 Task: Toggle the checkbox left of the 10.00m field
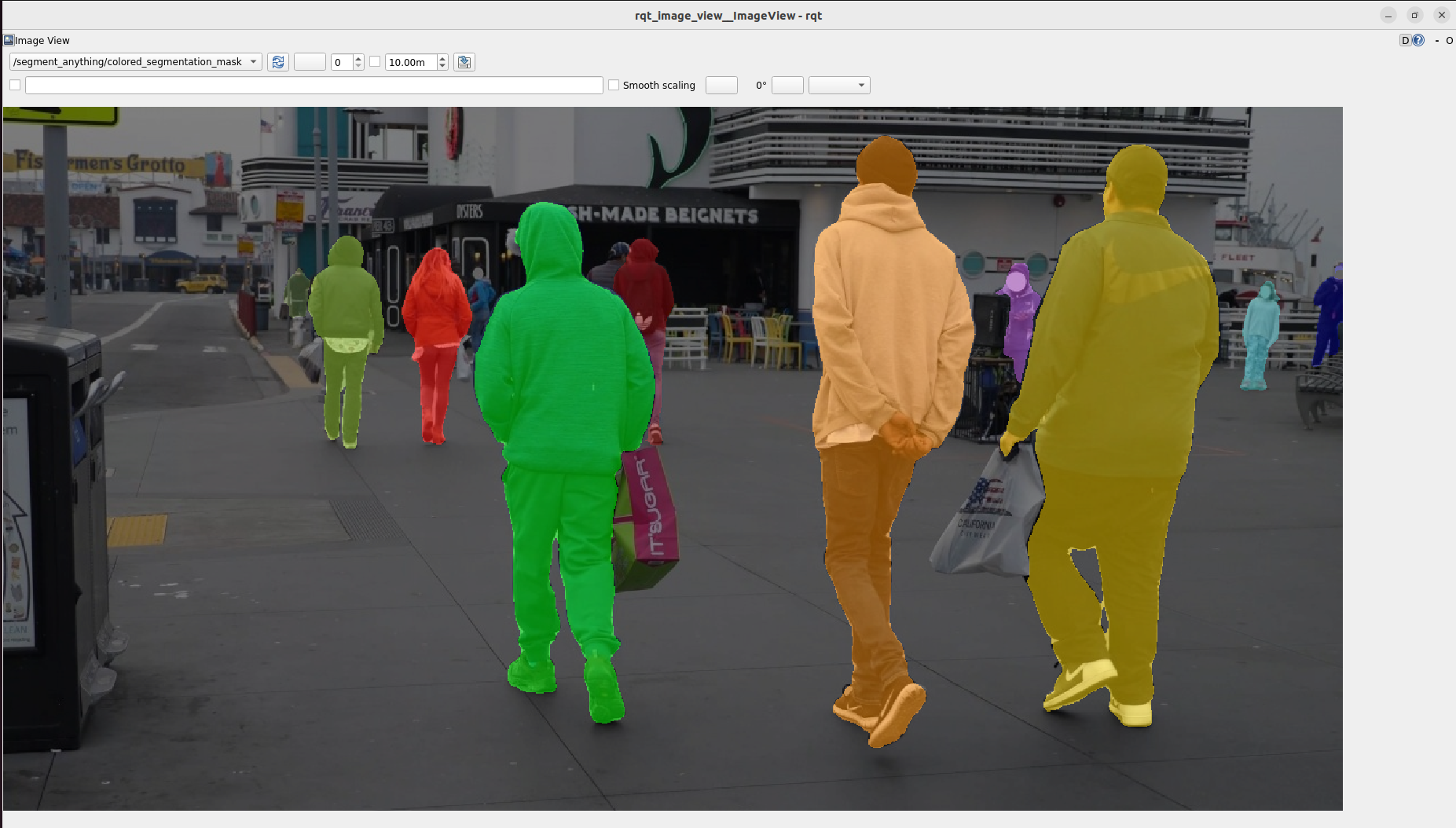376,61
